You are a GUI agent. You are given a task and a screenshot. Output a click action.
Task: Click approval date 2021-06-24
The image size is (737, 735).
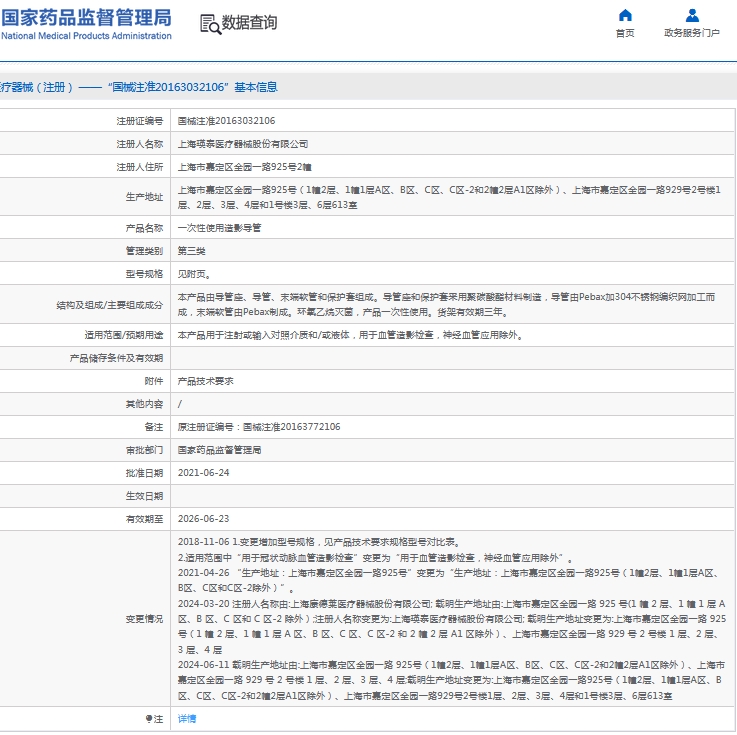click(204, 473)
